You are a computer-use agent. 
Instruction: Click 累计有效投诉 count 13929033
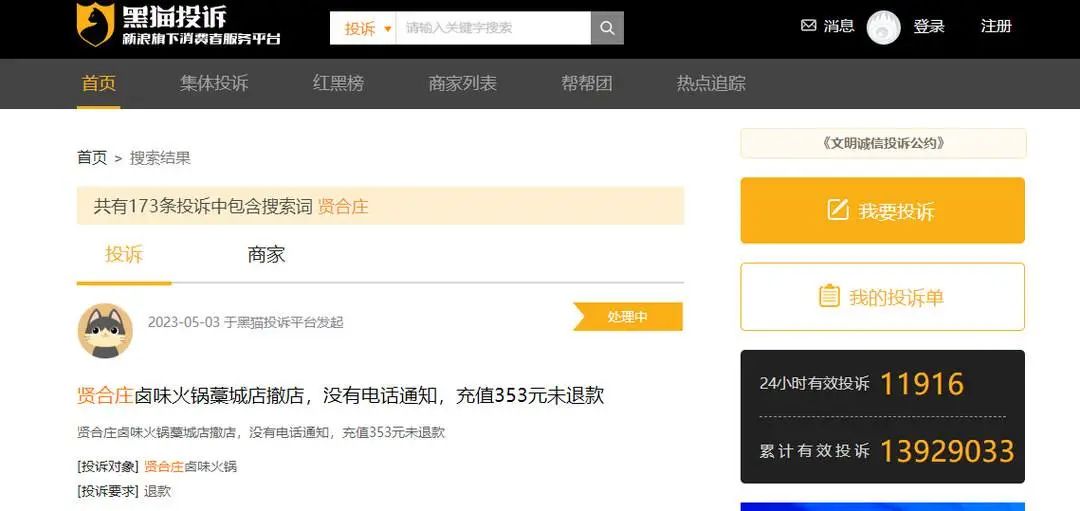click(947, 451)
